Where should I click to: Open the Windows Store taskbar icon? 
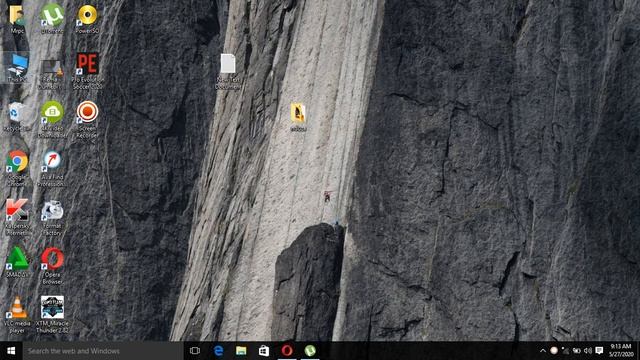click(264, 351)
